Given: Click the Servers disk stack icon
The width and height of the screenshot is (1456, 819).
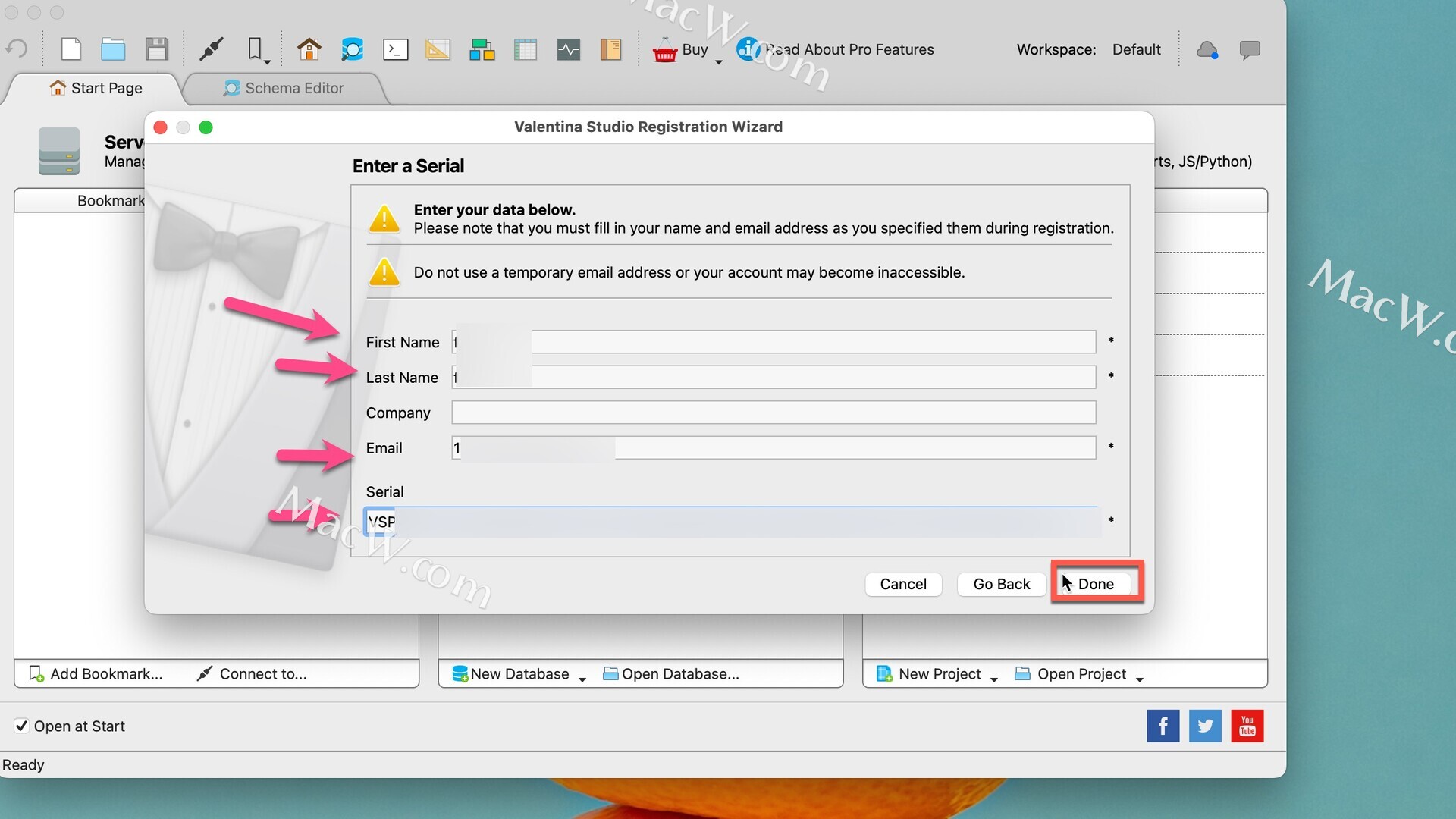Looking at the screenshot, I should 59,151.
